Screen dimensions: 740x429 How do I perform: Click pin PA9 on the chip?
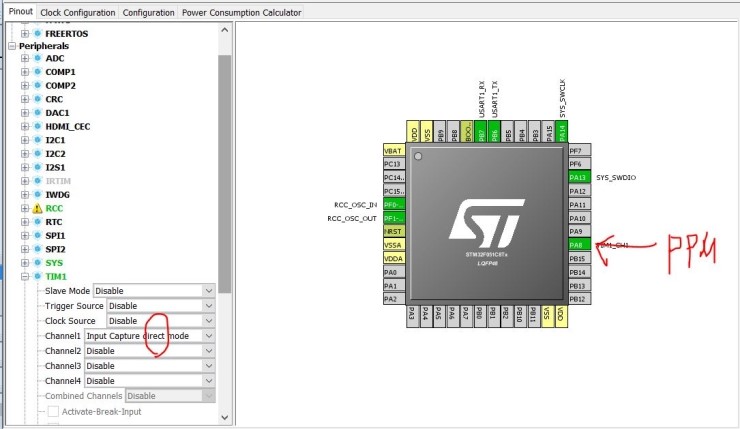(x=579, y=232)
